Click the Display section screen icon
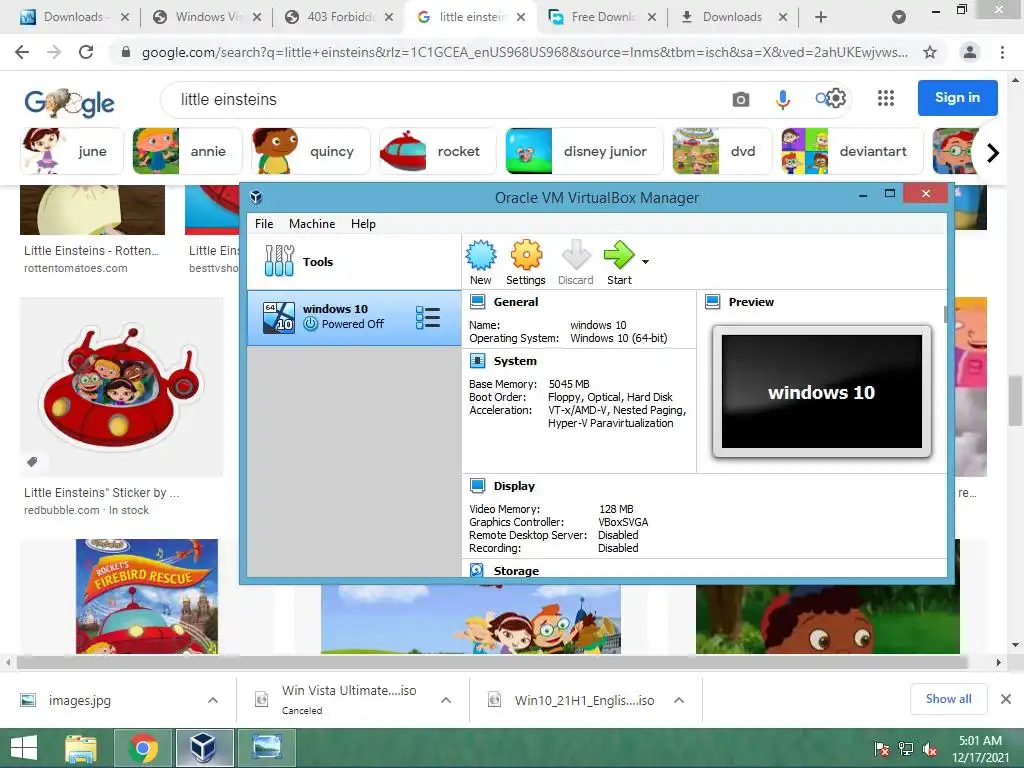The width and height of the screenshot is (1024, 768). (477, 486)
